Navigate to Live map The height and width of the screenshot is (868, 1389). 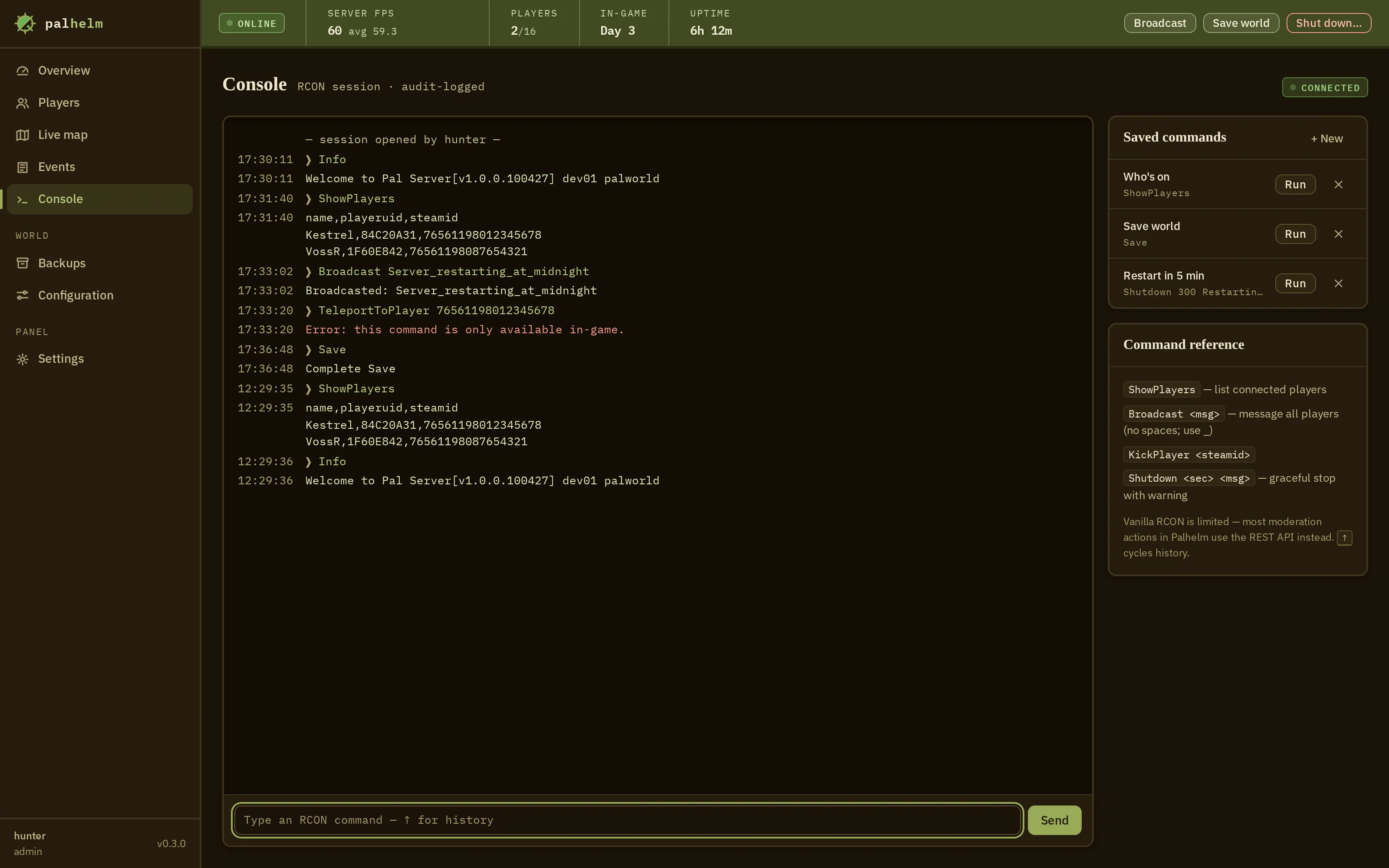[100, 135]
